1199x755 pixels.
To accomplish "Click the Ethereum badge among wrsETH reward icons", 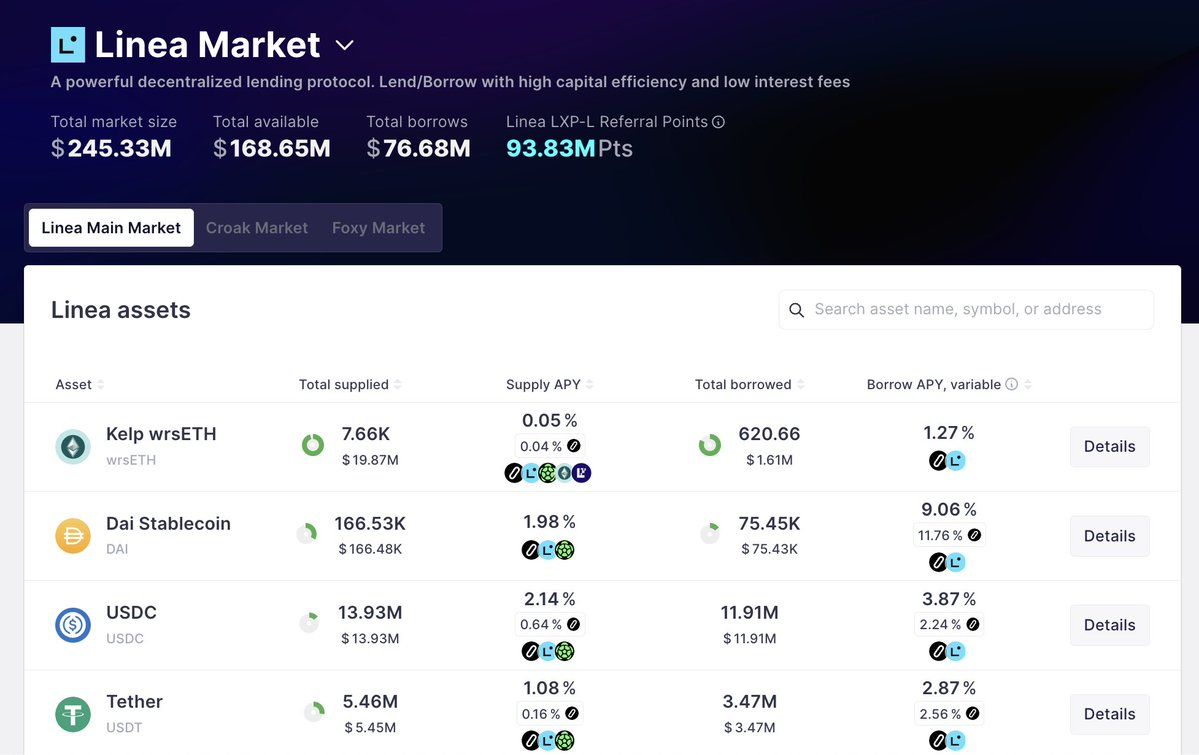I will tap(566, 472).
